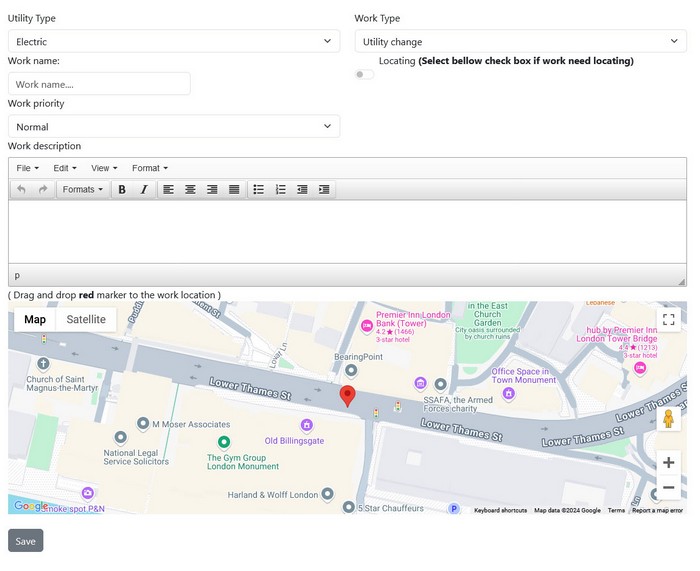Image resolution: width=700 pixels, height=571 pixels.
Task: Increase the text indent
Action: [x=324, y=190]
